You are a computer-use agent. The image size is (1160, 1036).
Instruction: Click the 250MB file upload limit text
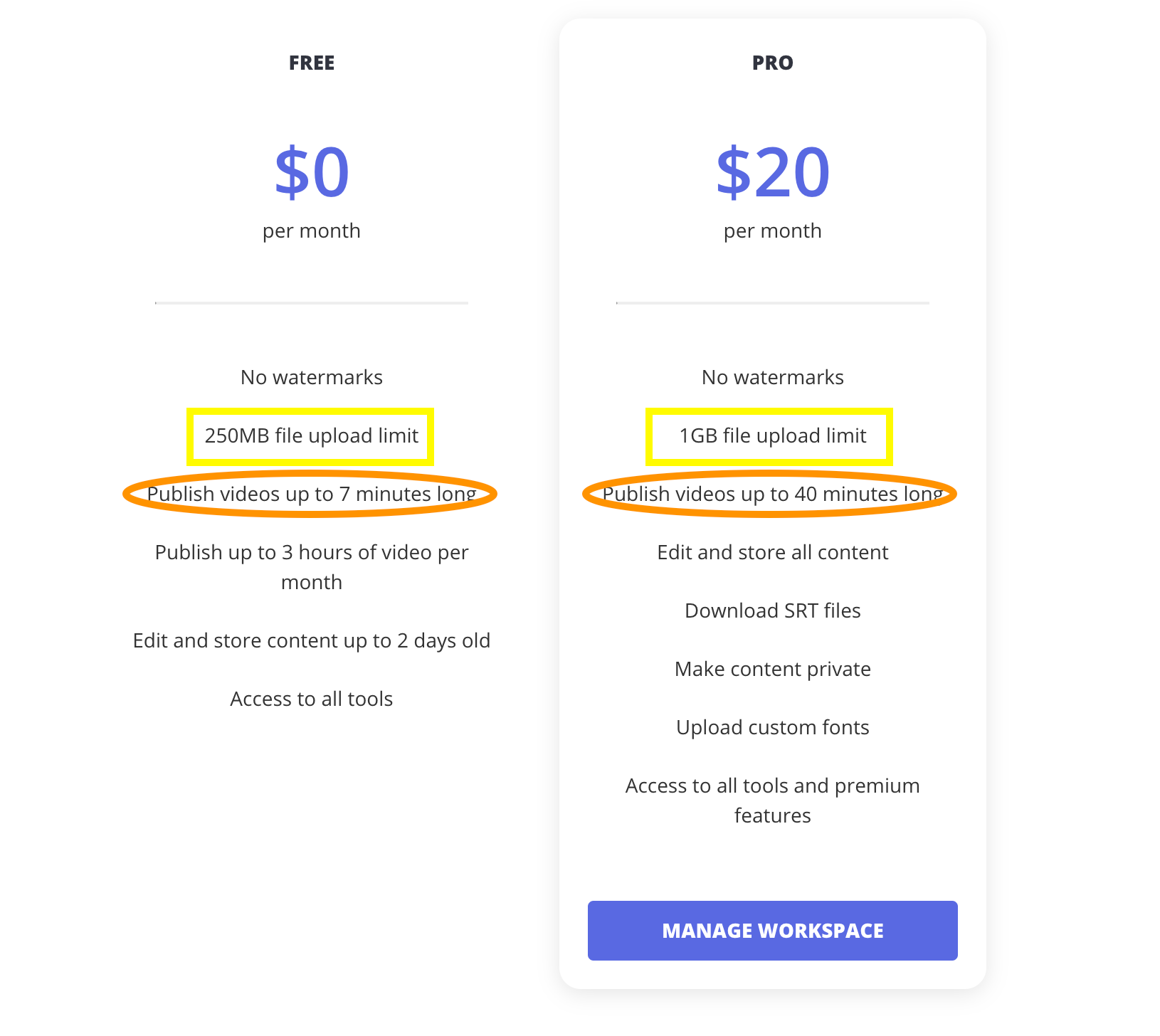pos(312,435)
